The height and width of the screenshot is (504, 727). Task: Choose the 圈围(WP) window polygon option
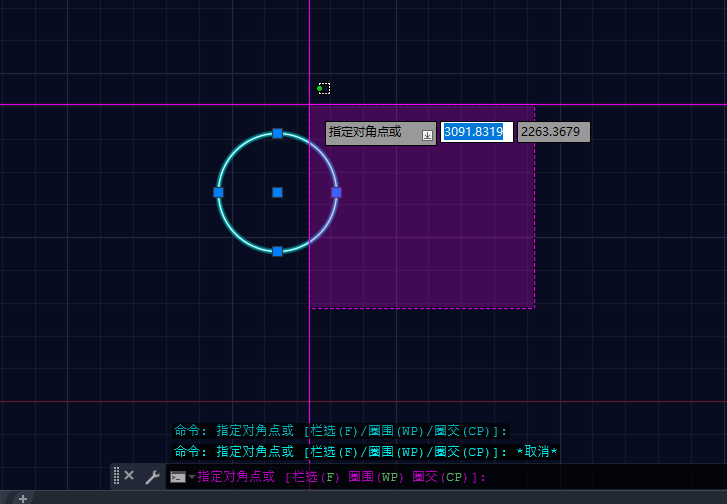(x=374, y=477)
